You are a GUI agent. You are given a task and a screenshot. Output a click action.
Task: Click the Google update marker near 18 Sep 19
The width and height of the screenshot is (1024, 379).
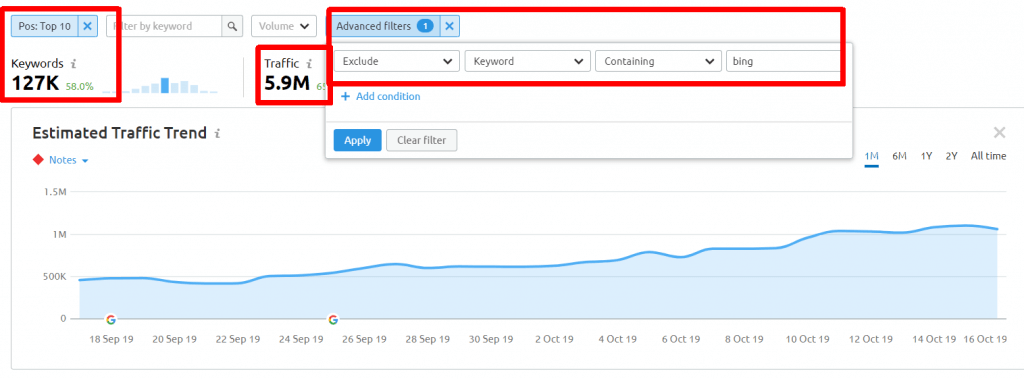(110, 320)
